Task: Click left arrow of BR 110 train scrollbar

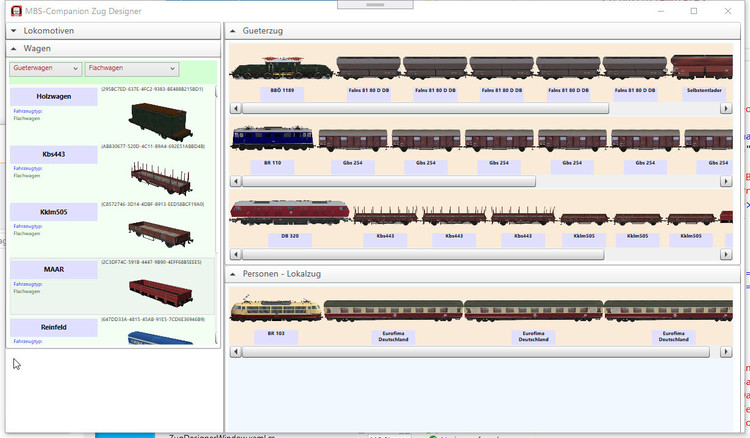Action: [235, 182]
